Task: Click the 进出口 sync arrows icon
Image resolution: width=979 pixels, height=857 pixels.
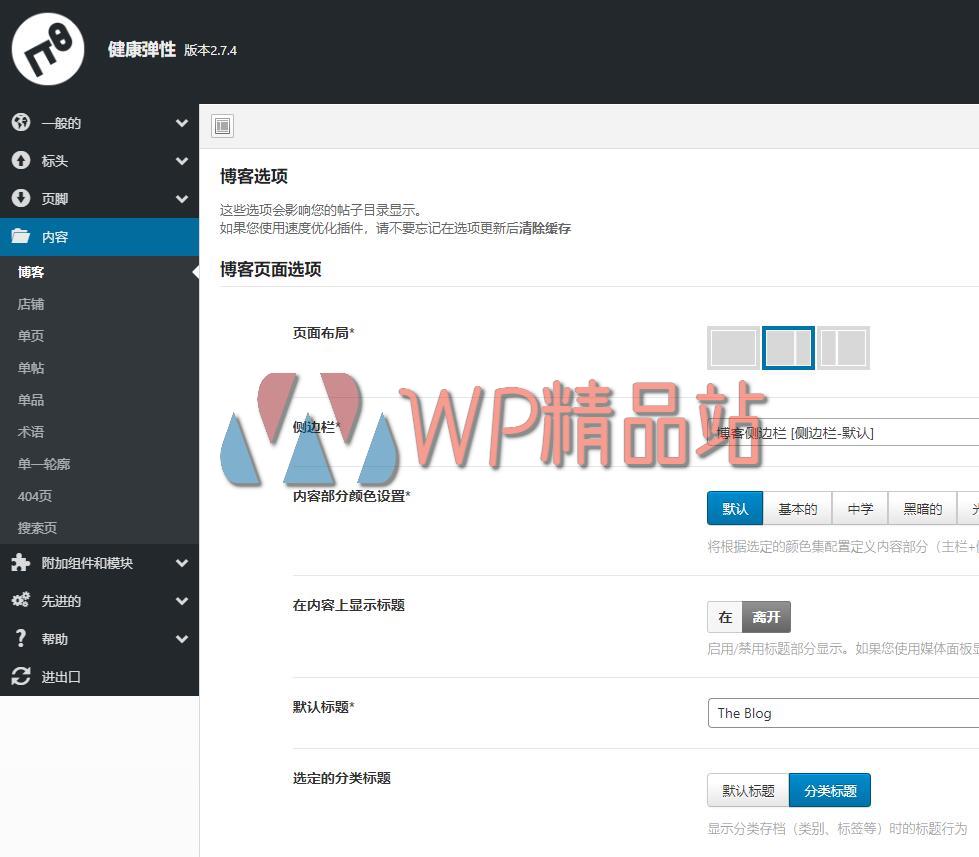Action: click(22, 677)
